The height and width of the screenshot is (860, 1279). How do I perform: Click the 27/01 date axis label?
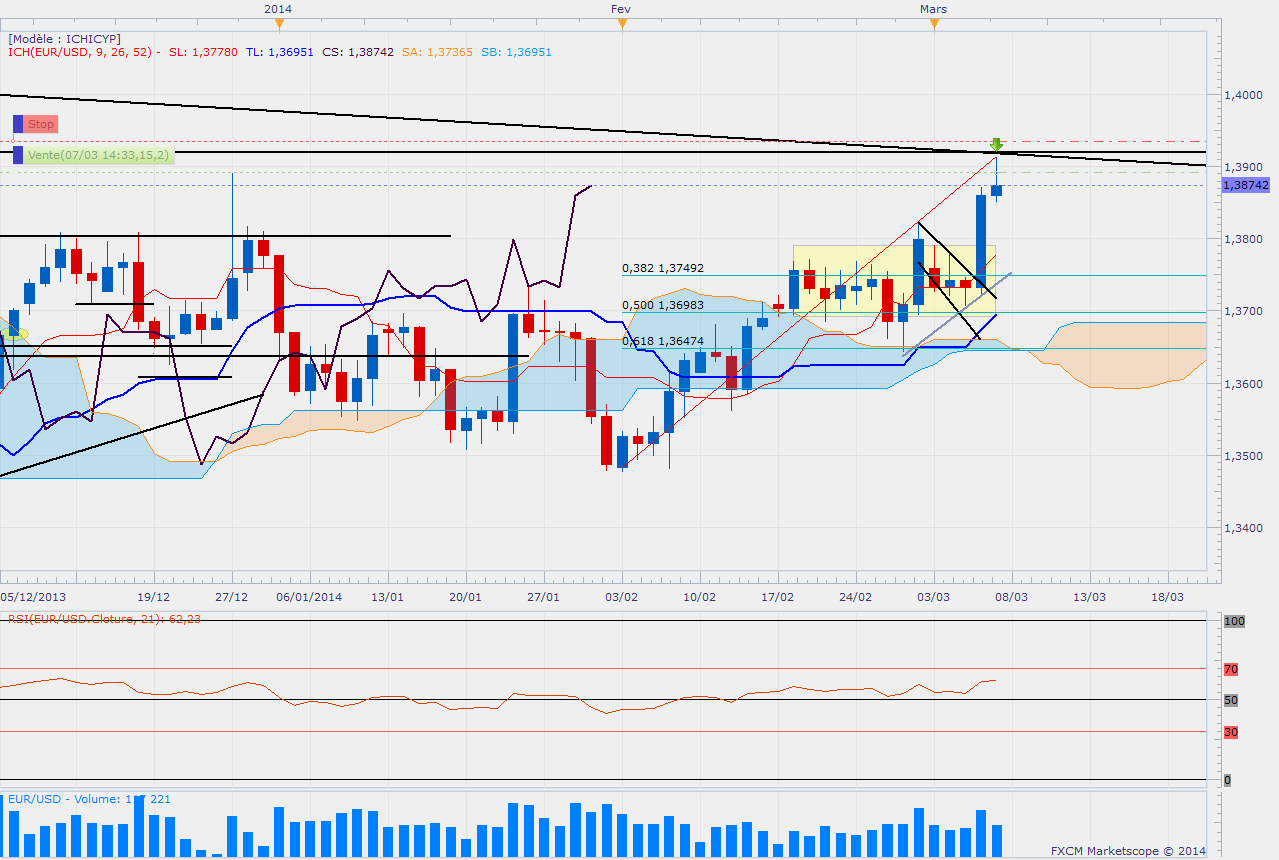(x=544, y=596)
